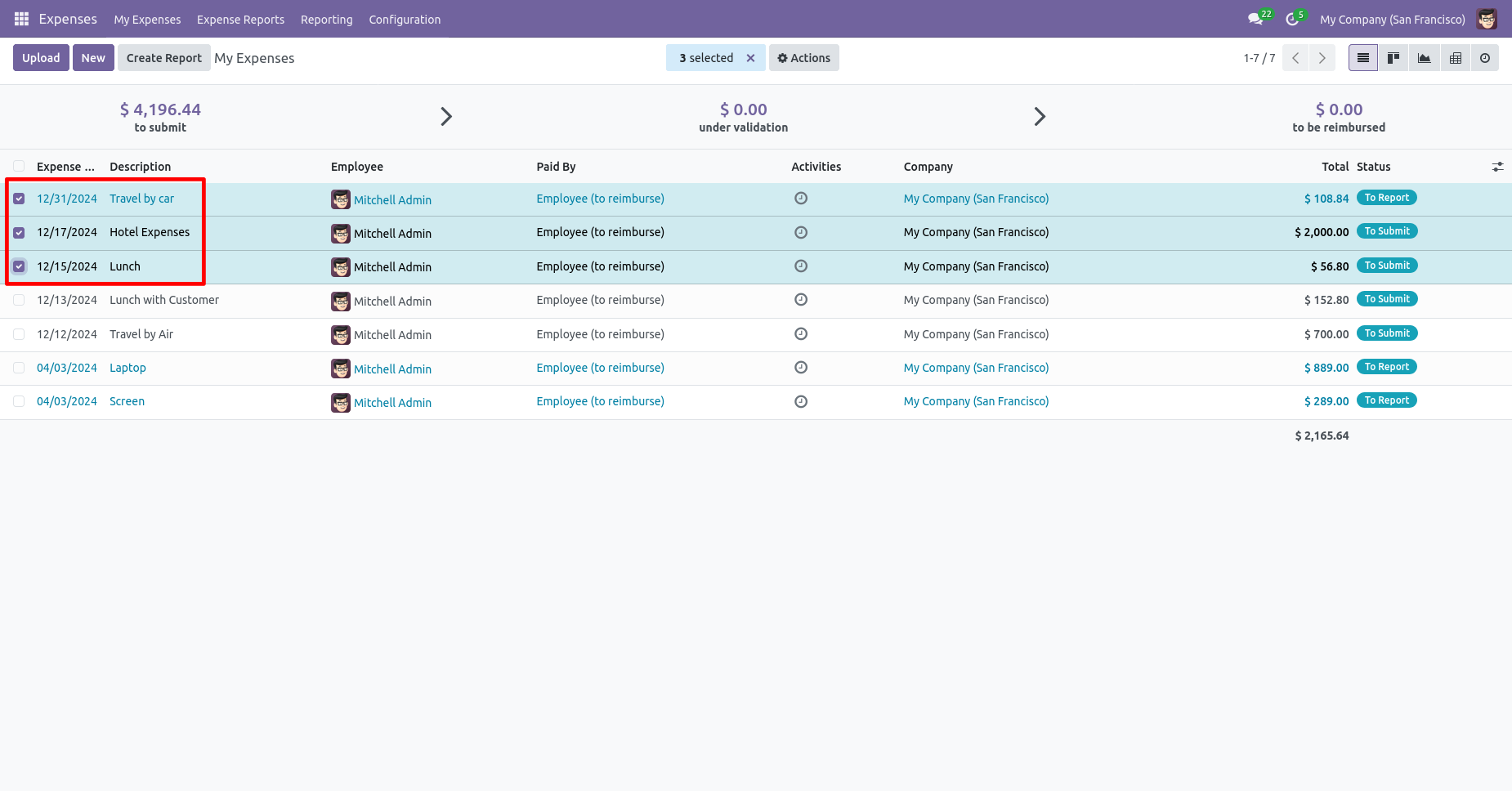Check the Laptop expense row

[19, 368]
